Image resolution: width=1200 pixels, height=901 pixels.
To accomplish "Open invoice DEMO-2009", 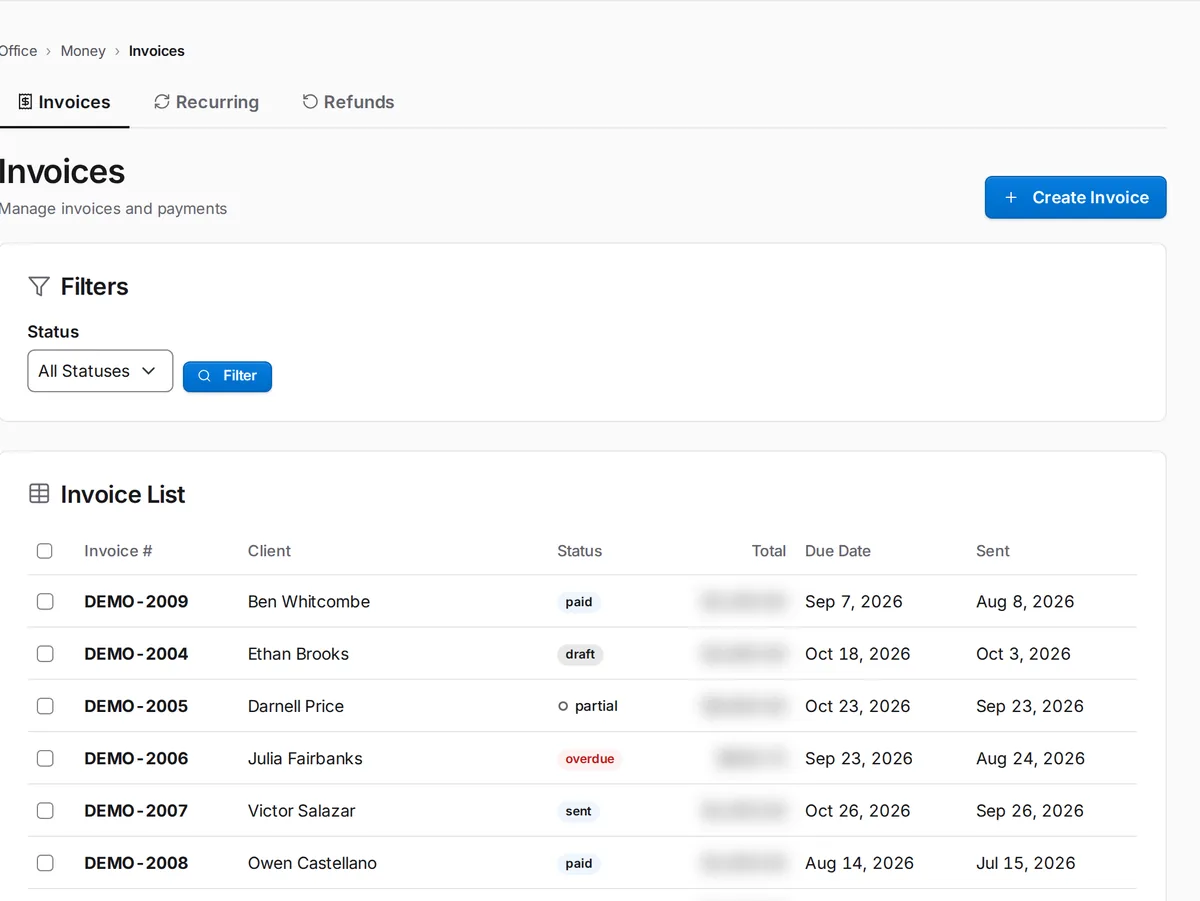I will click(x=136, y=602).
